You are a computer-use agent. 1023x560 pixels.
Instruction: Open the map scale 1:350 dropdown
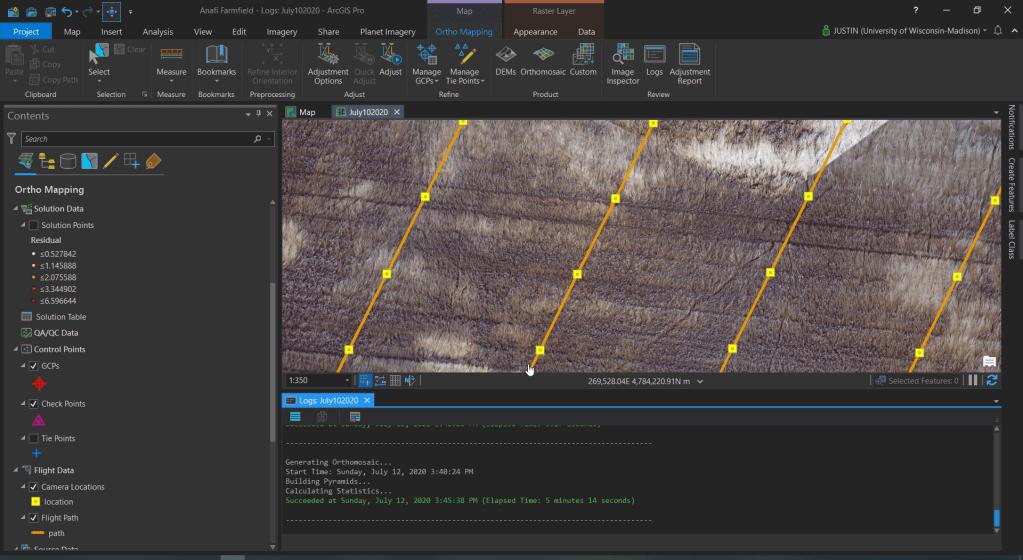pyautogui.click(x=347, y=381)
